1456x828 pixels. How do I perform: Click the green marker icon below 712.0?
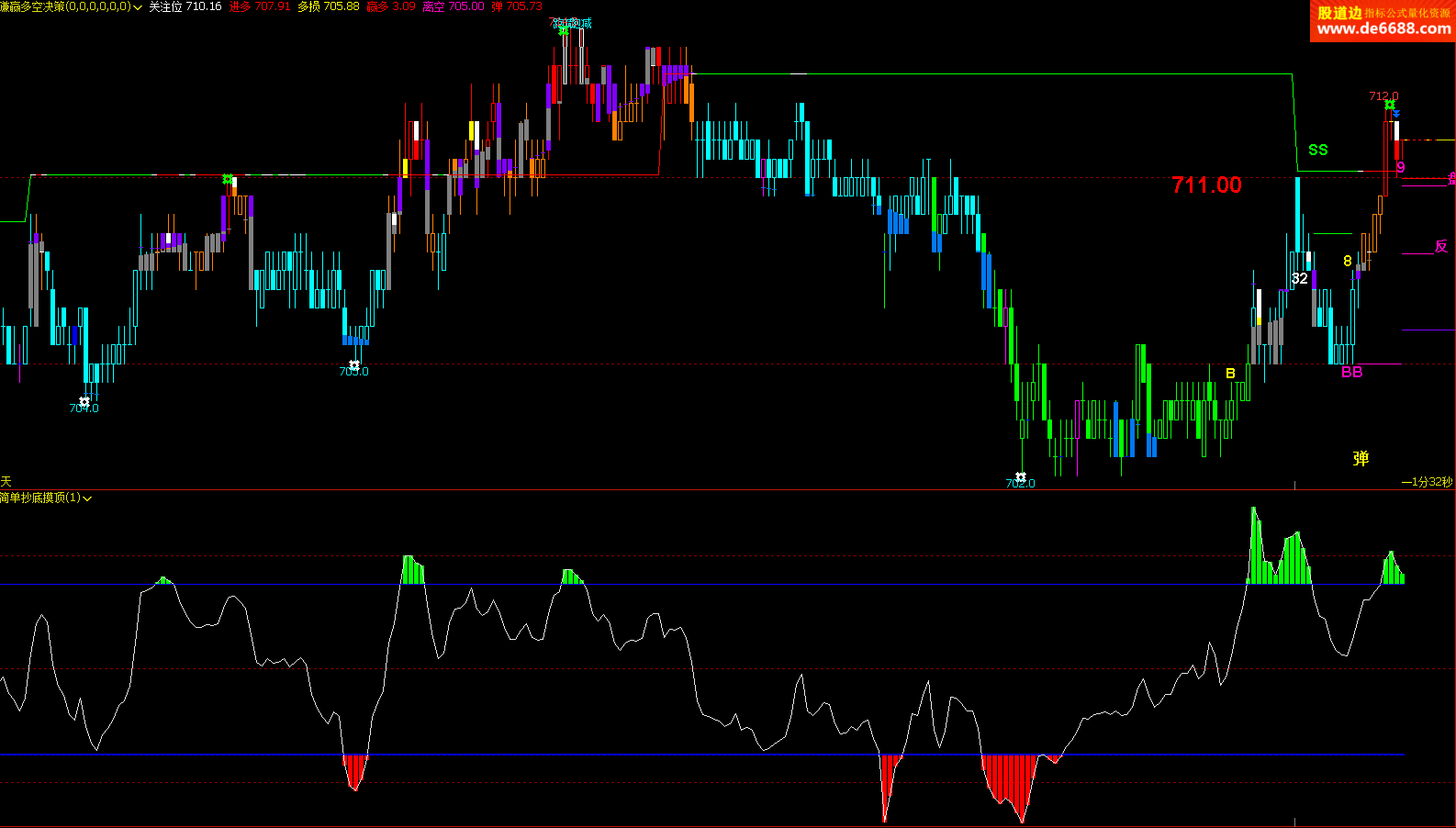(x=1390, y=106)
